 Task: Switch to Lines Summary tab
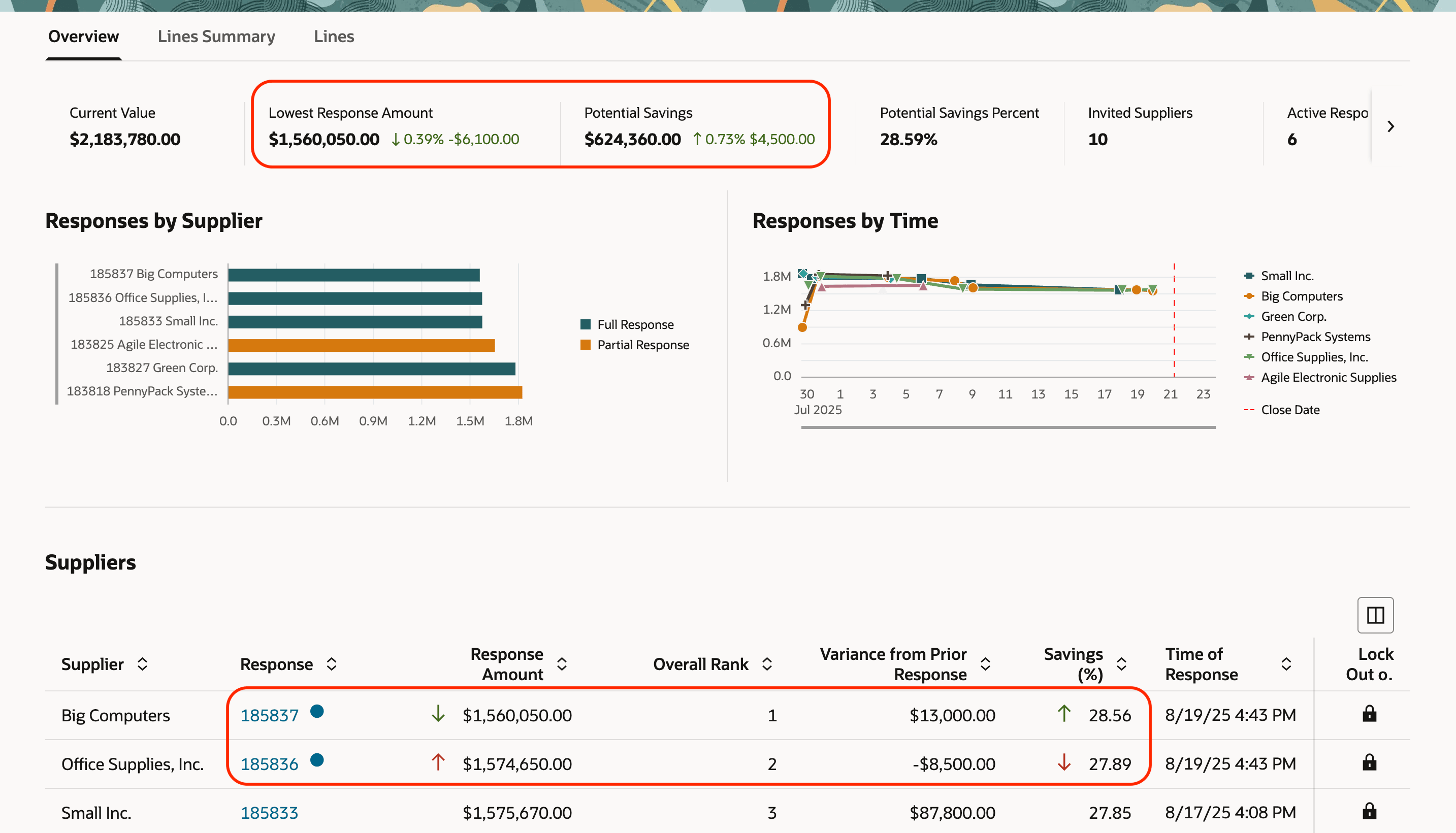[216, 37]
